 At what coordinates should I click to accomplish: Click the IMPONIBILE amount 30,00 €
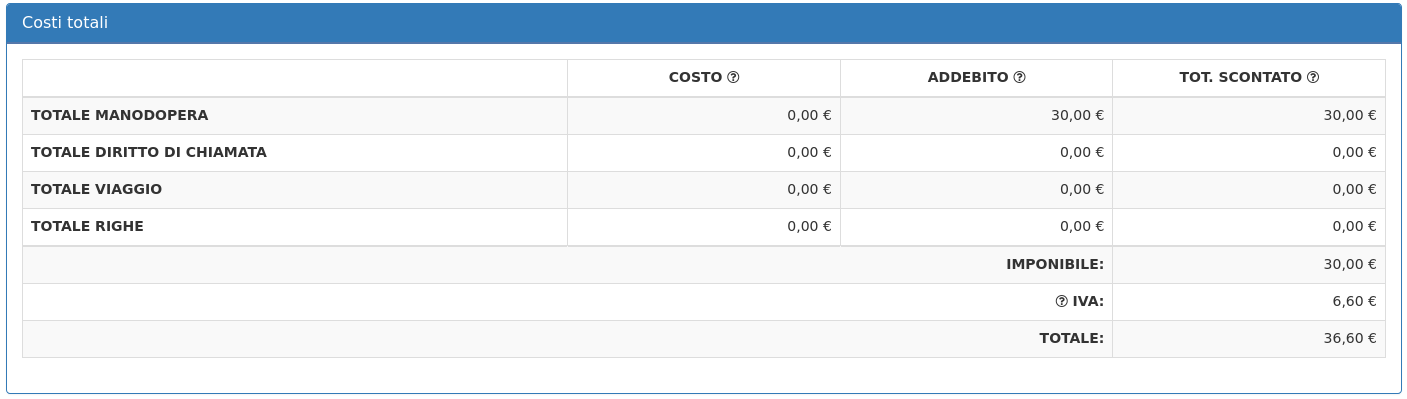[x=1350, y=265]
